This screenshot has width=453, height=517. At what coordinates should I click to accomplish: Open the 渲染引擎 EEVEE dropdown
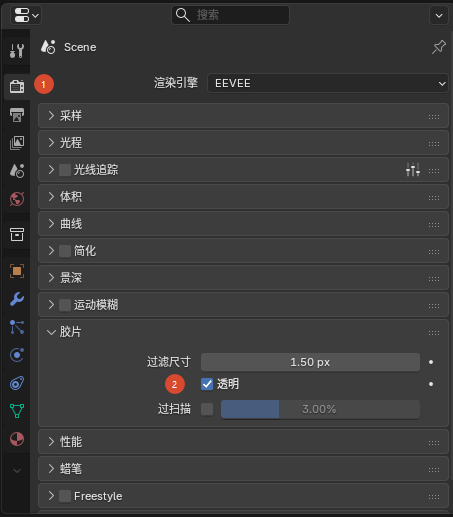[x=328, y=83]
